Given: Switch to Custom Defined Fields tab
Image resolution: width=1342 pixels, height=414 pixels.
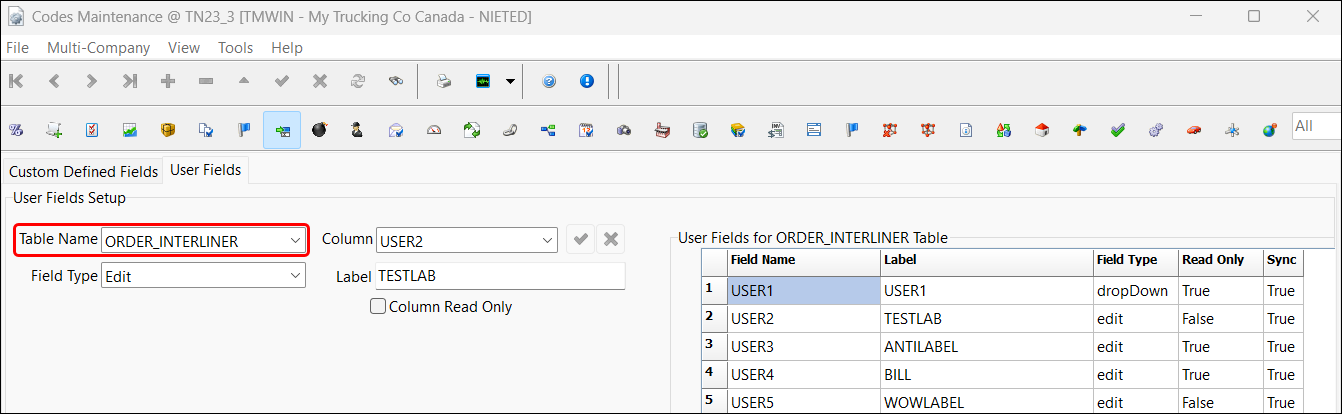Looking at the screenshot, I should point(83,171).
